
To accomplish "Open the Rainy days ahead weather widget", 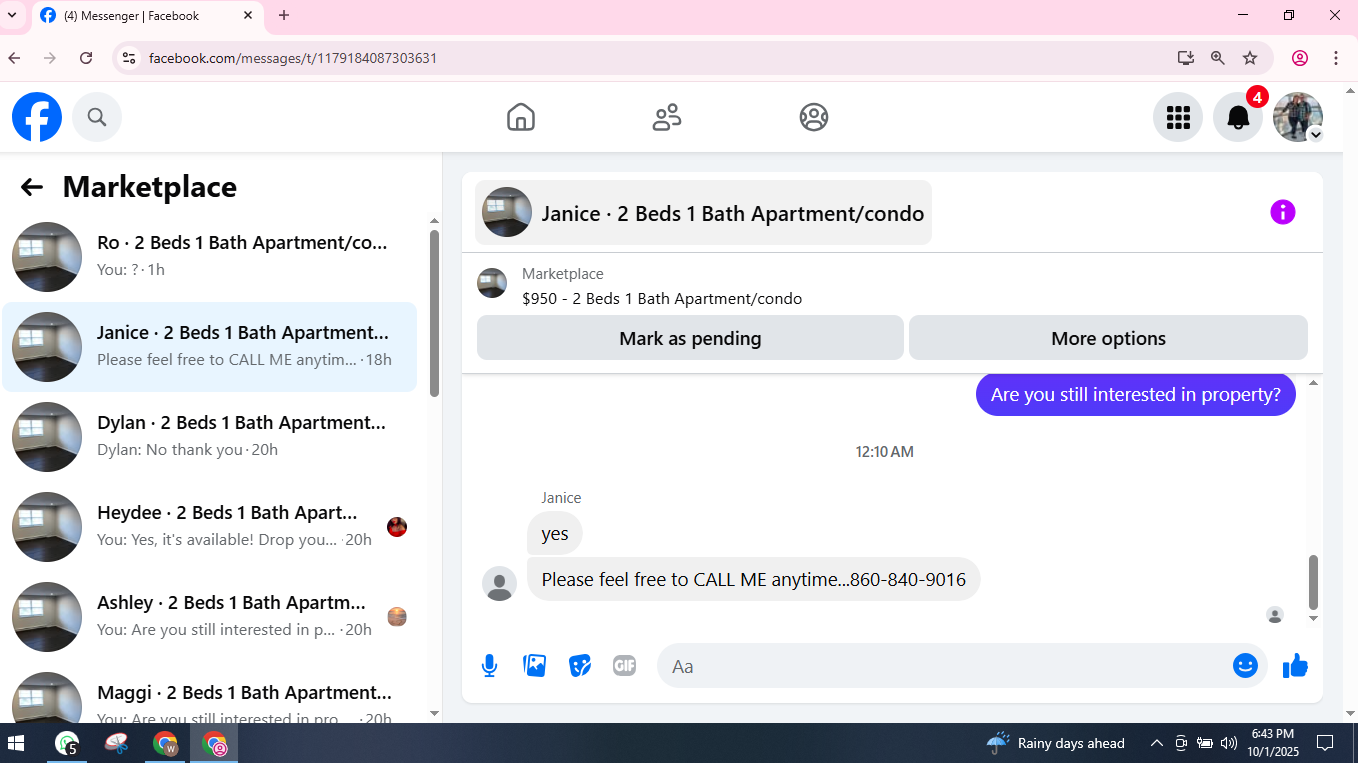I will (1056, 743).
